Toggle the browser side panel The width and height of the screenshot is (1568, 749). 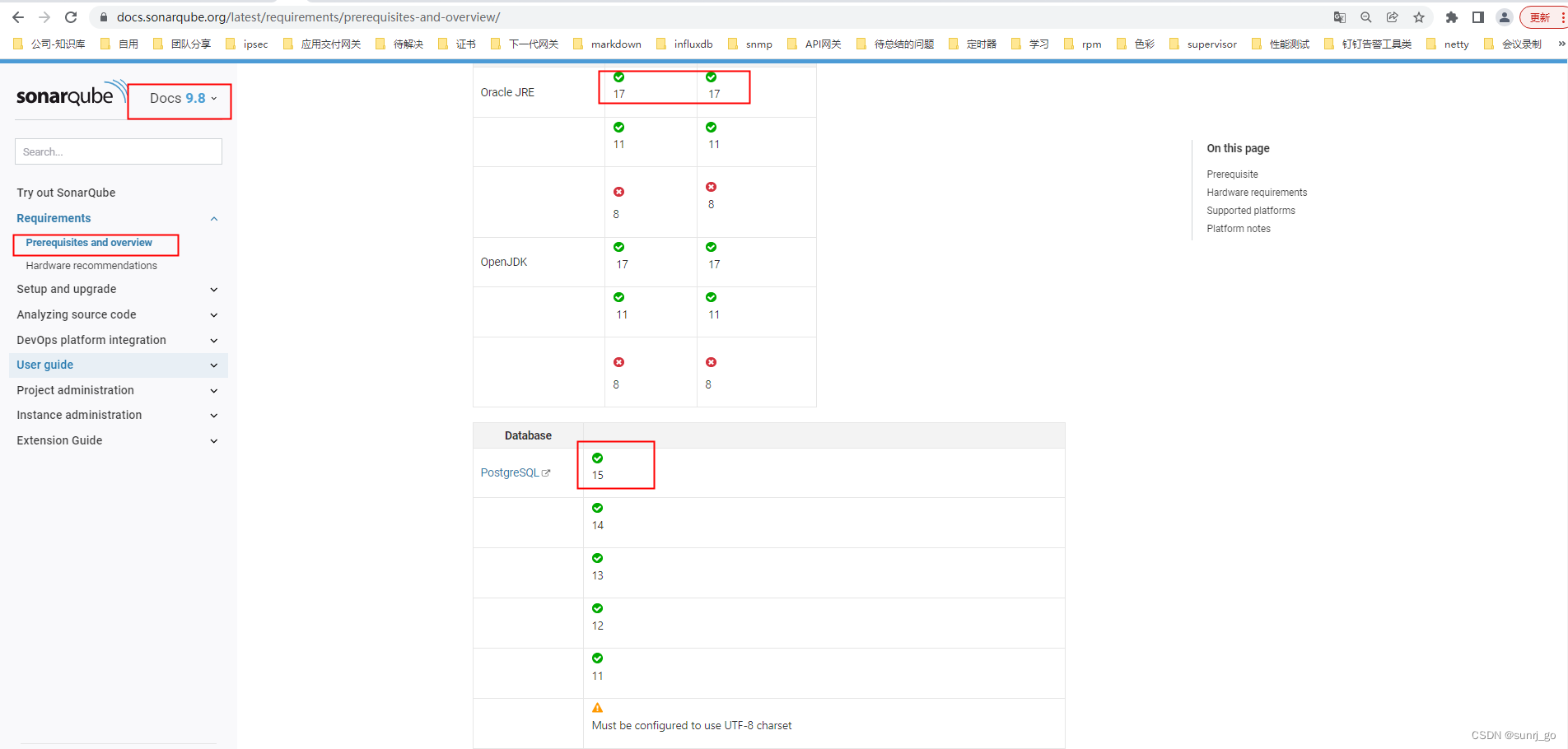(1478, 17)
